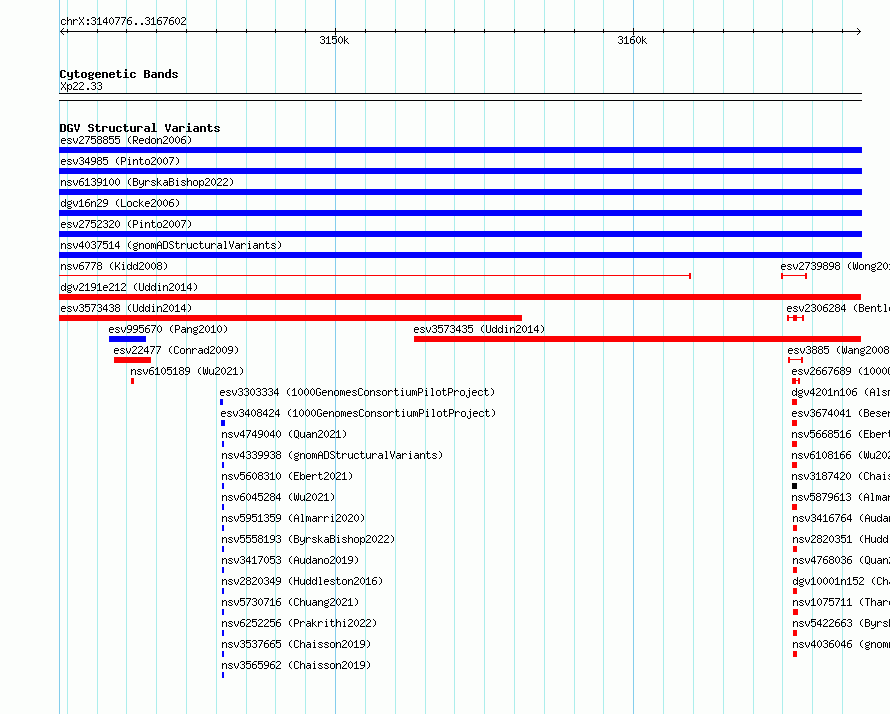Select the nsv1075711 variant label

[x=841, y=602]
